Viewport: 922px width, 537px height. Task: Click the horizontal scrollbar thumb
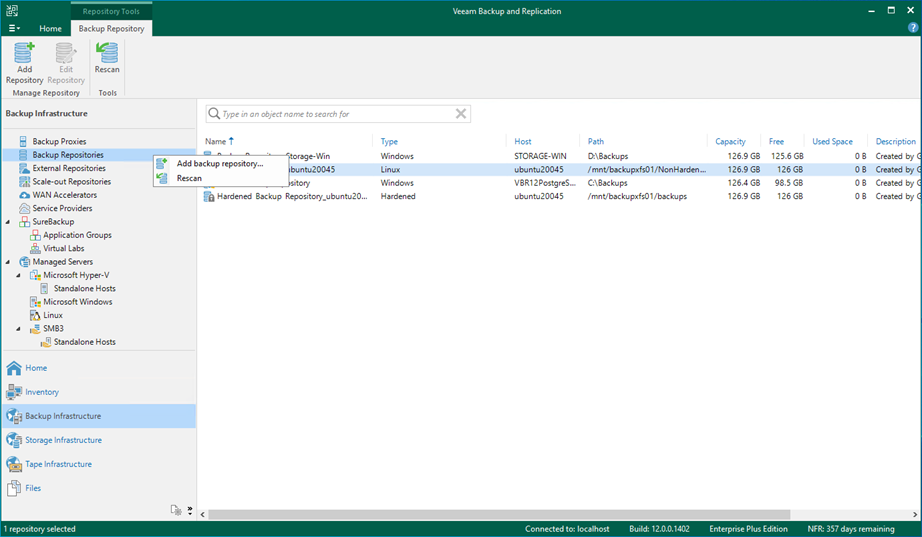click(x=499, y=515)
